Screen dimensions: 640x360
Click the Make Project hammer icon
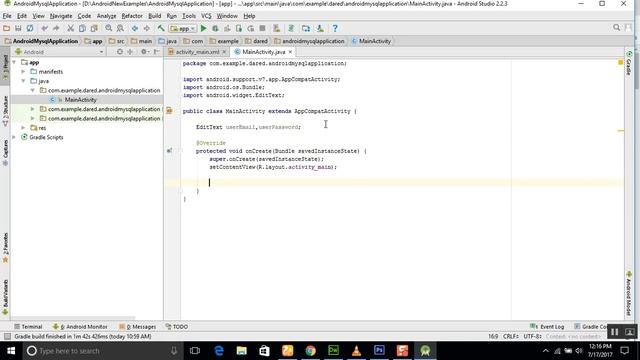coord(161,29)
